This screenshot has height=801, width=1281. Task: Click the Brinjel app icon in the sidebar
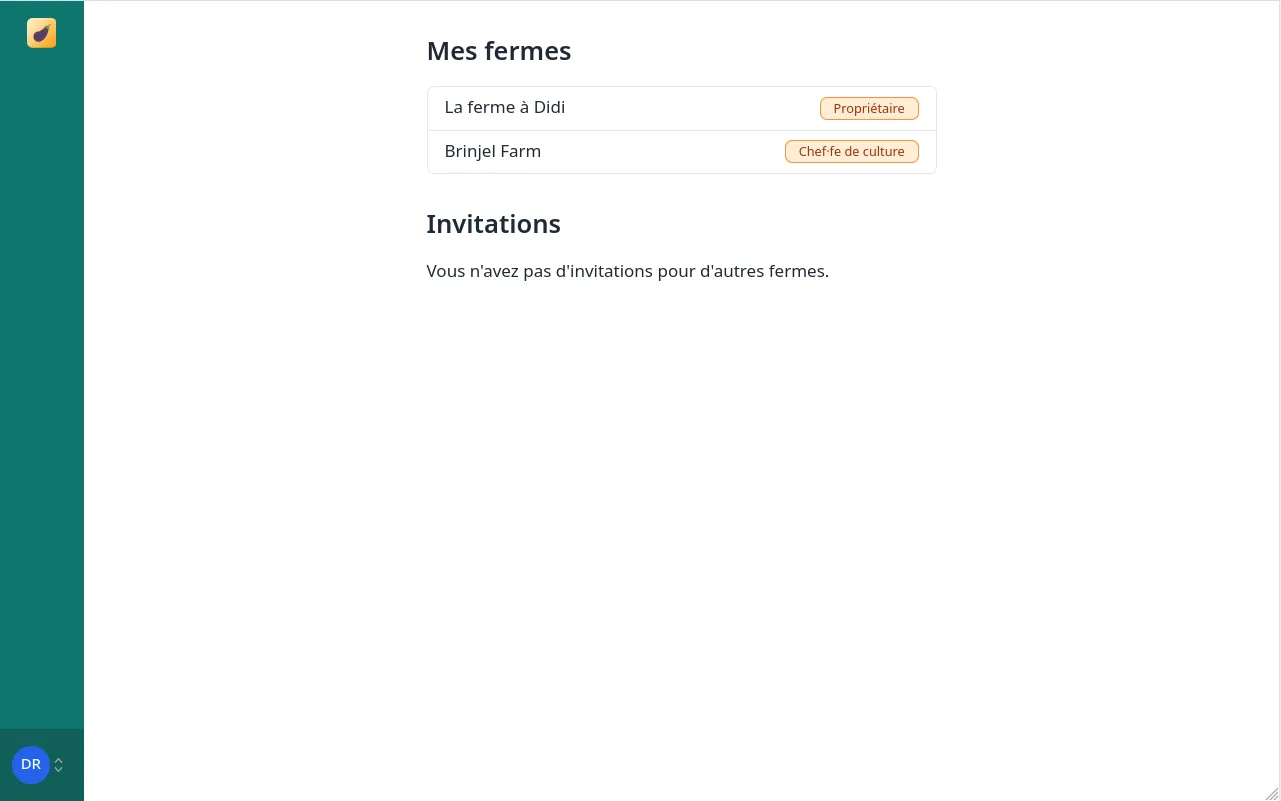(41, 32)
